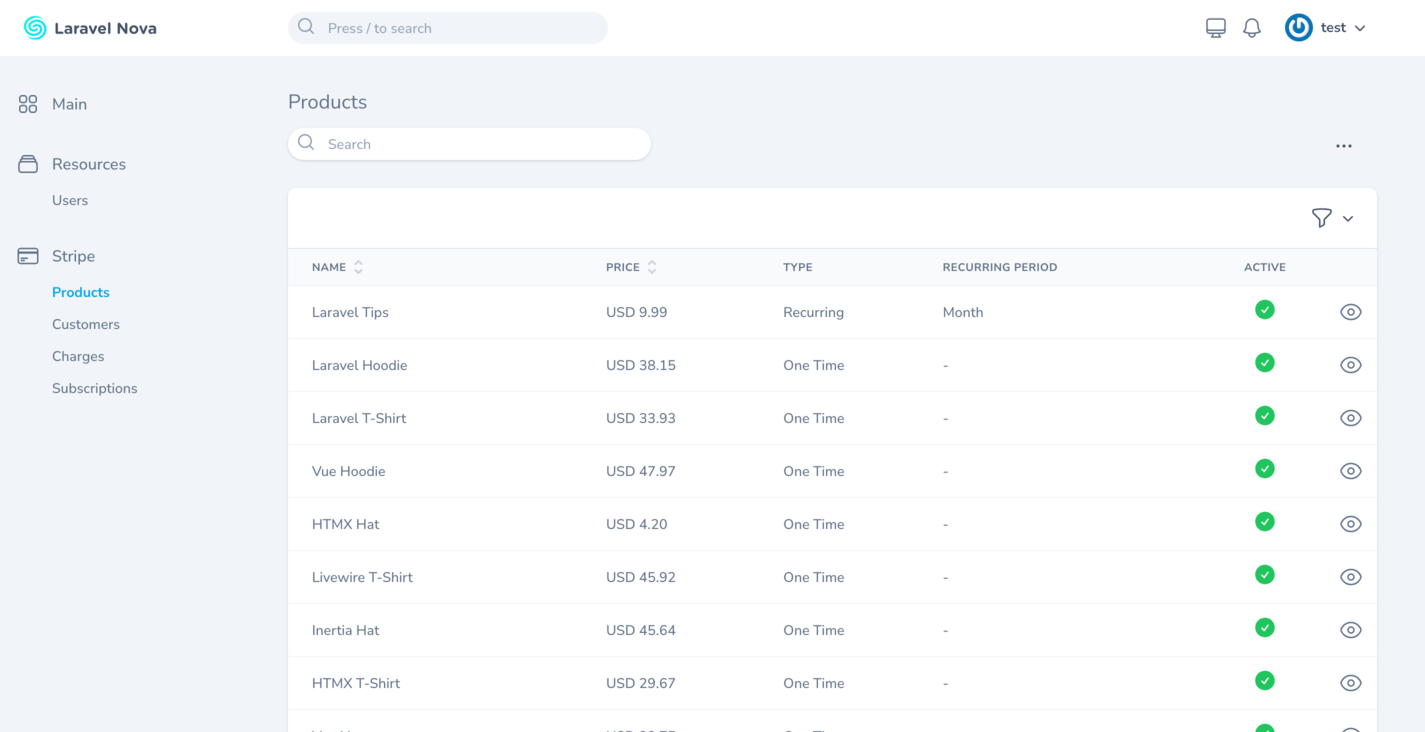This screenshot has width=1425, height=732.
Task: Click the 'Recurring' type cell
Action: coord(814,312)
